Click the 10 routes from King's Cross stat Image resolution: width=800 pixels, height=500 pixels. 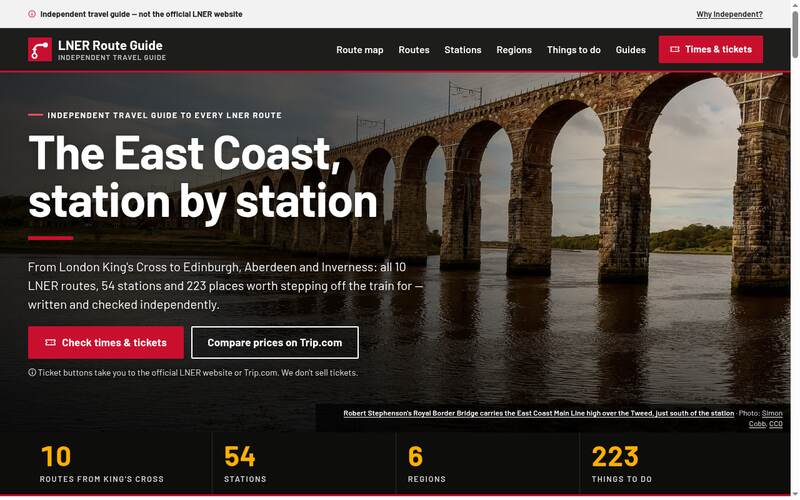pos(102,464)
